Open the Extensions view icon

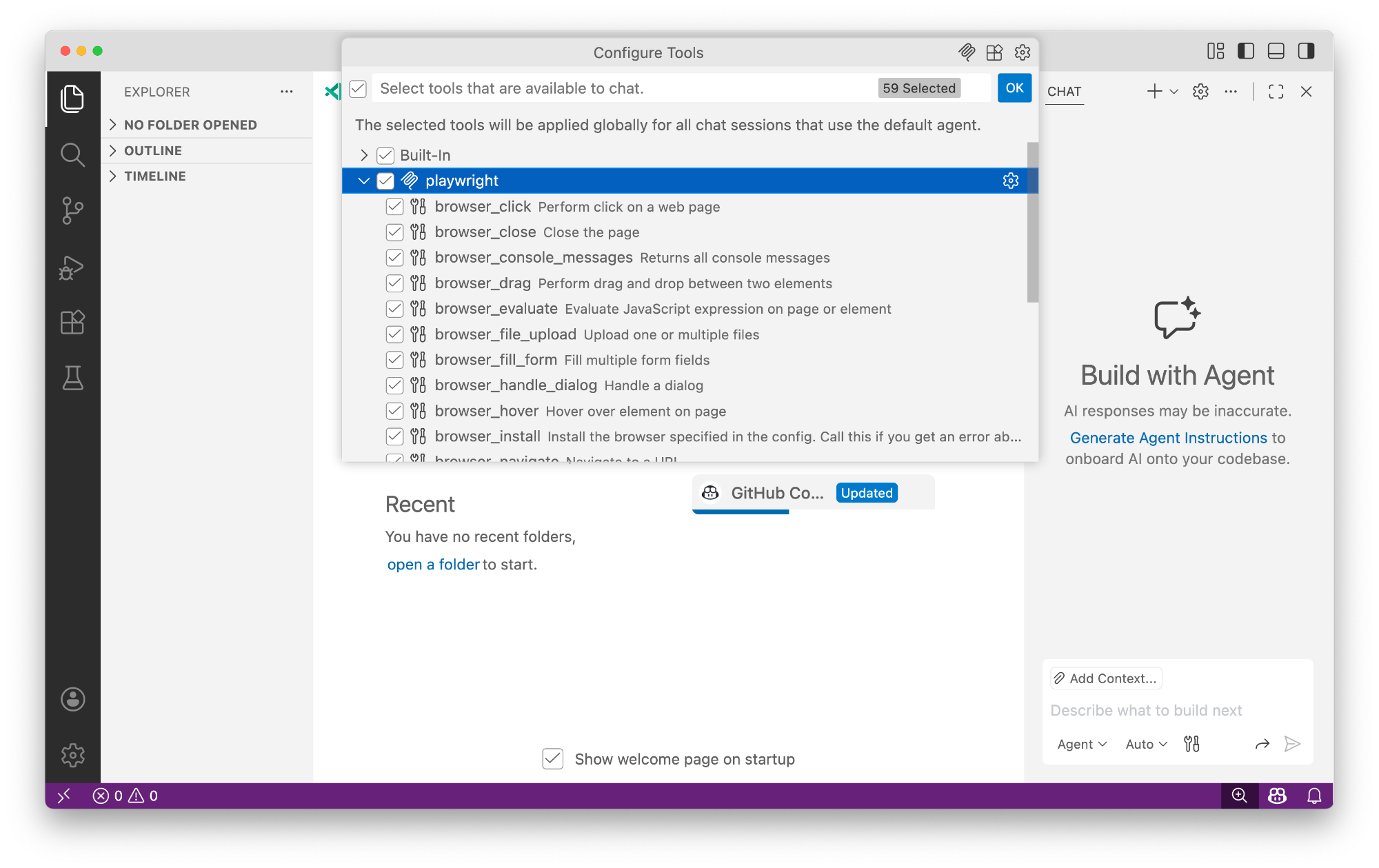[72, 322]
